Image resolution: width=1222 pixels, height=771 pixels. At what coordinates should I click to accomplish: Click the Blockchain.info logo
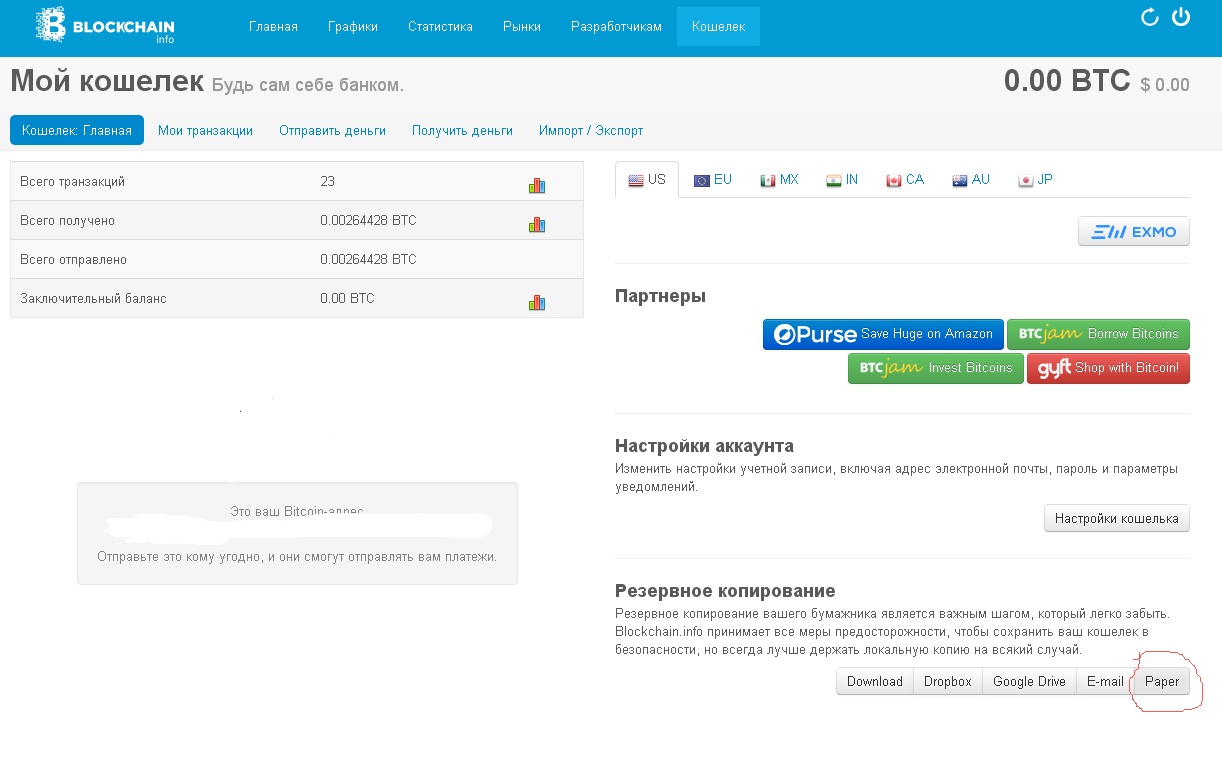pos(105,25)
